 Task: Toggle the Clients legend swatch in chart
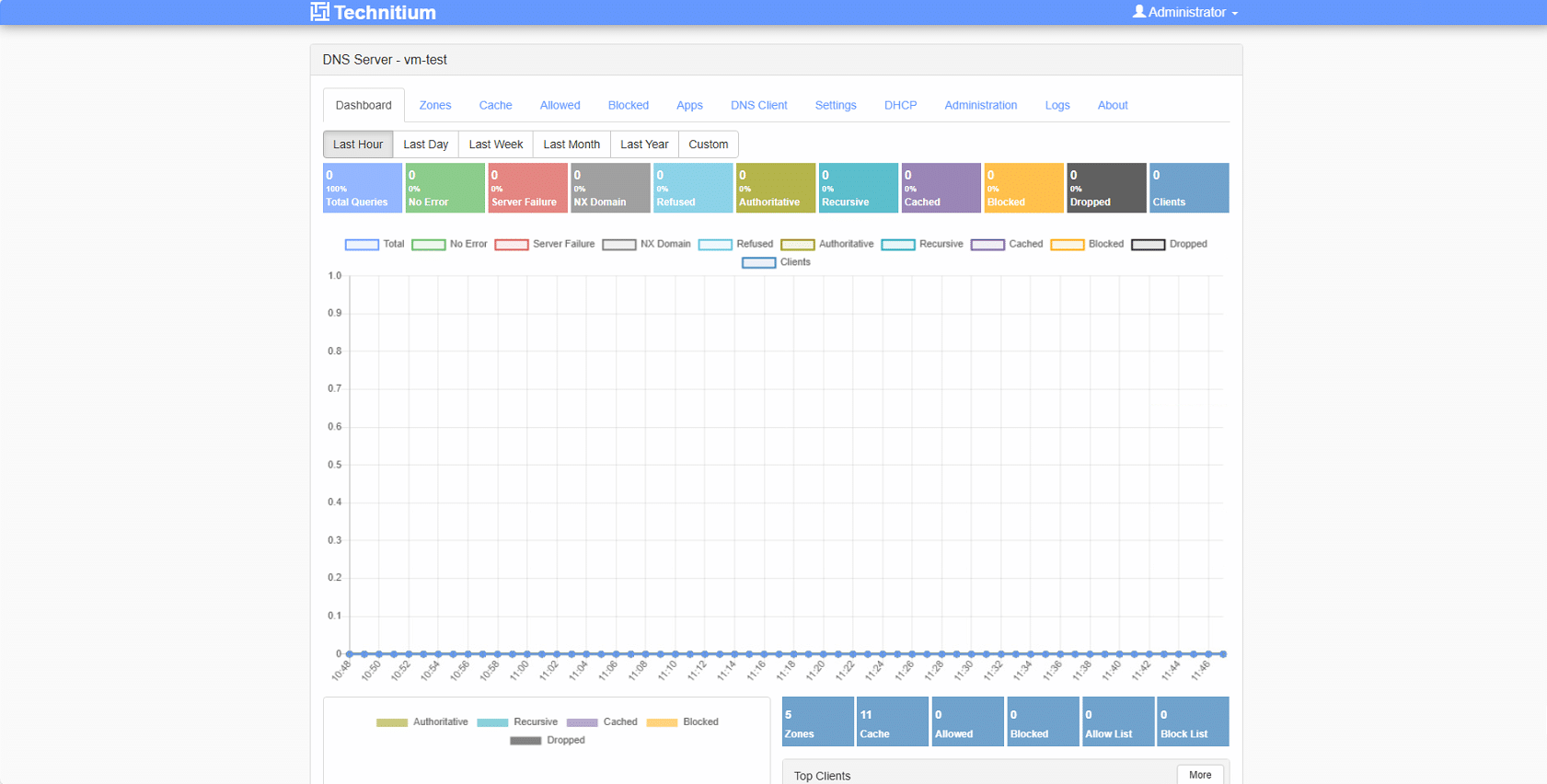click(x=758, y=263)
